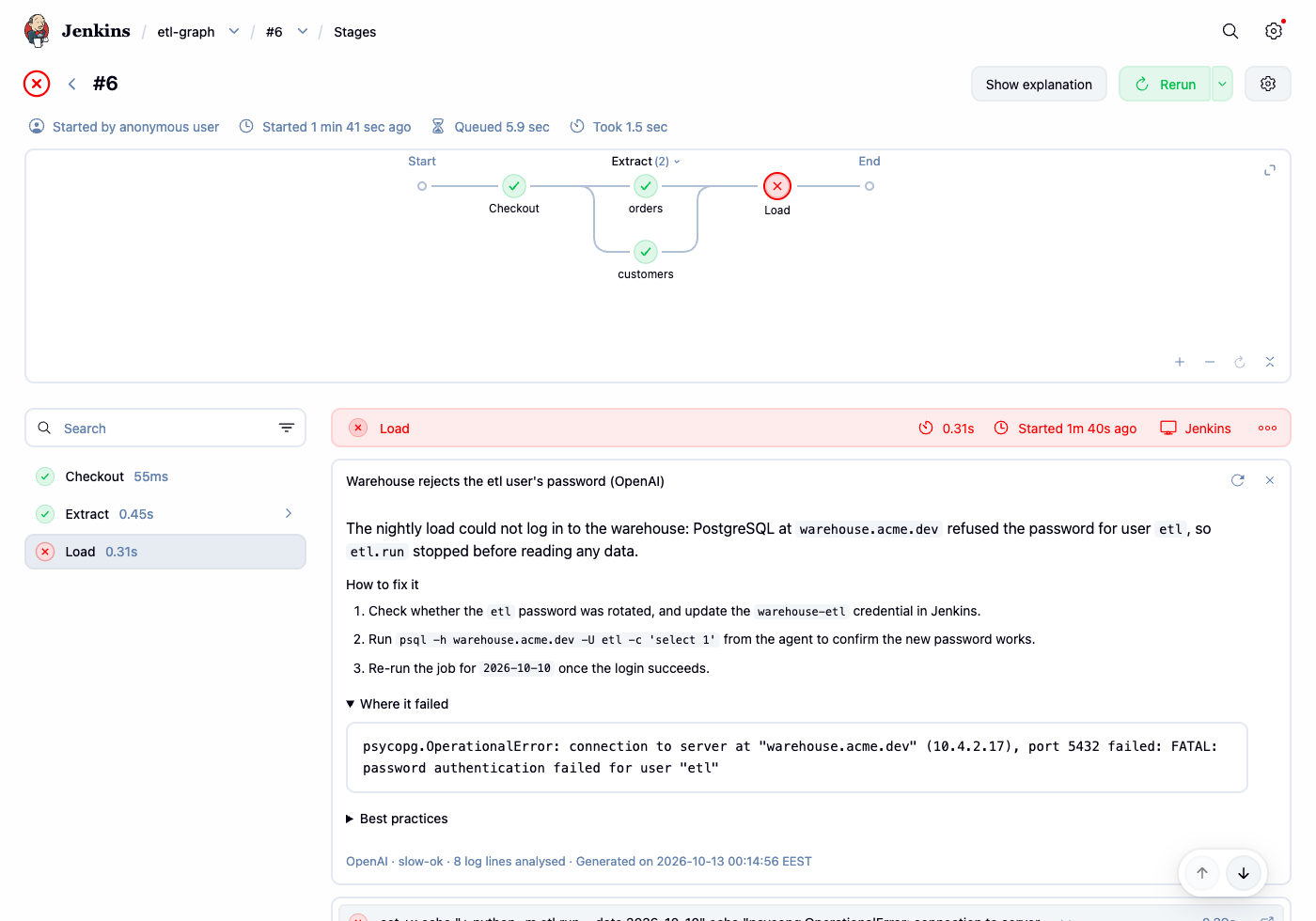Select the Checkout node in the graph
This screenshot has width=1316, height=921.
[514, 186]
